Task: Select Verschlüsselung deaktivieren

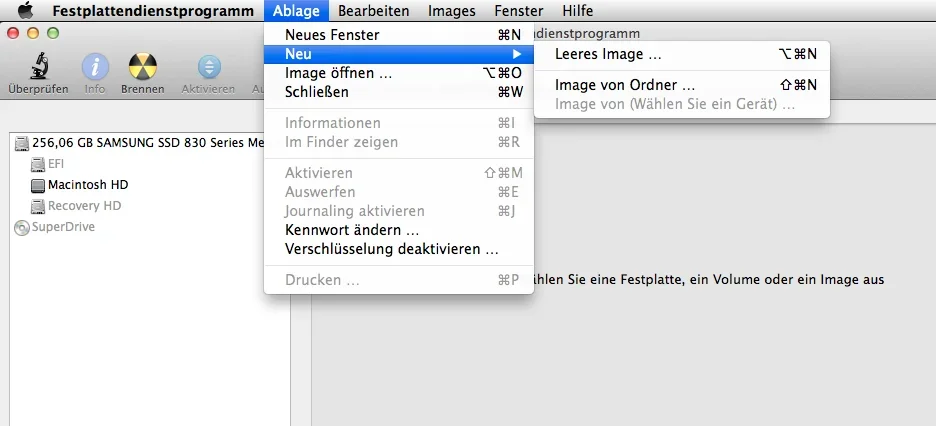Action: pos(391,249)
